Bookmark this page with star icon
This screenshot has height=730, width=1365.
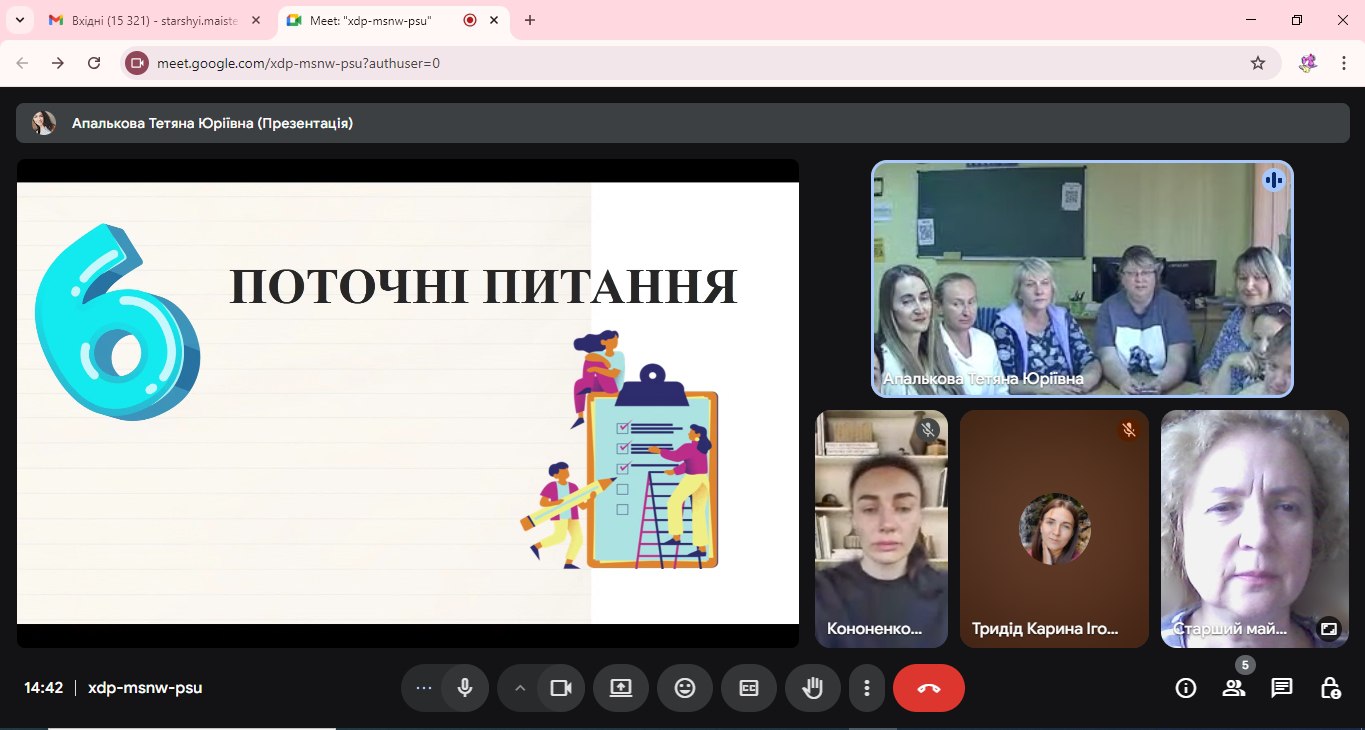click(x=1258, y=63)
